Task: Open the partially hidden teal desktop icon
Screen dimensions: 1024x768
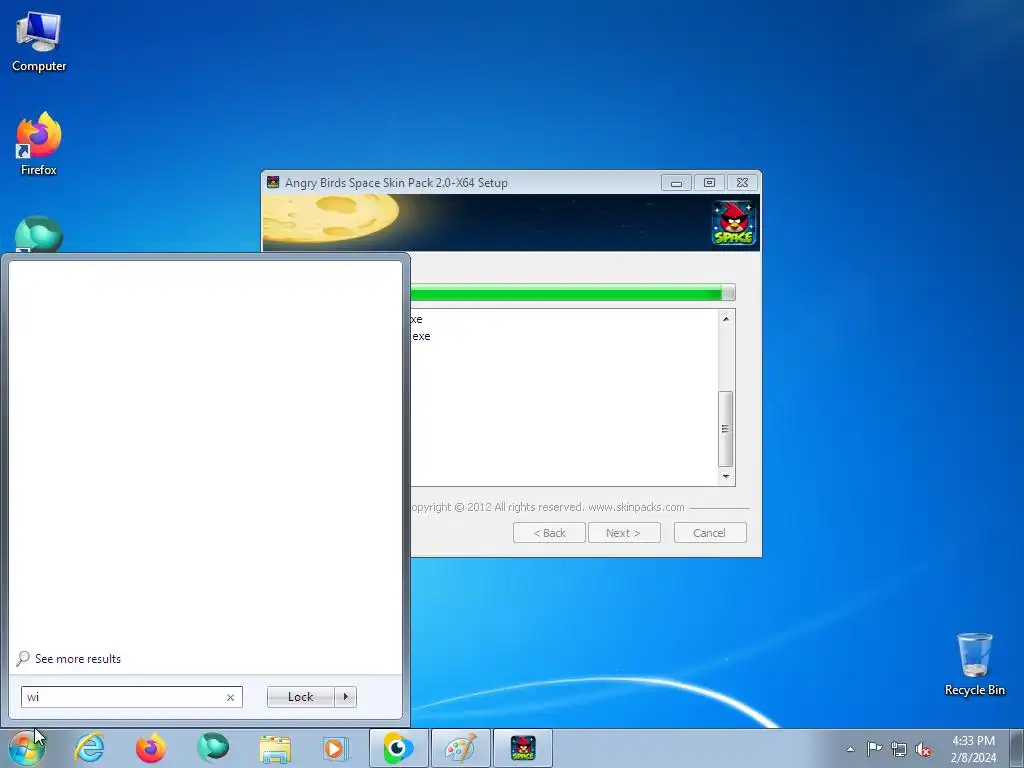Action: click(39, 234)
